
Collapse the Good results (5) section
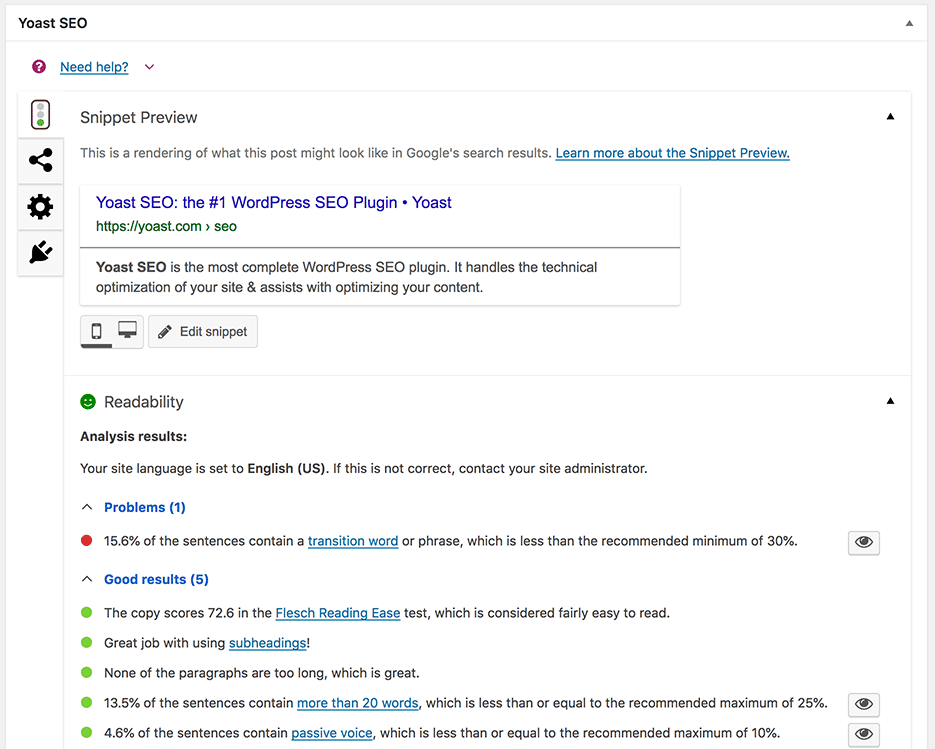(87, 579)
